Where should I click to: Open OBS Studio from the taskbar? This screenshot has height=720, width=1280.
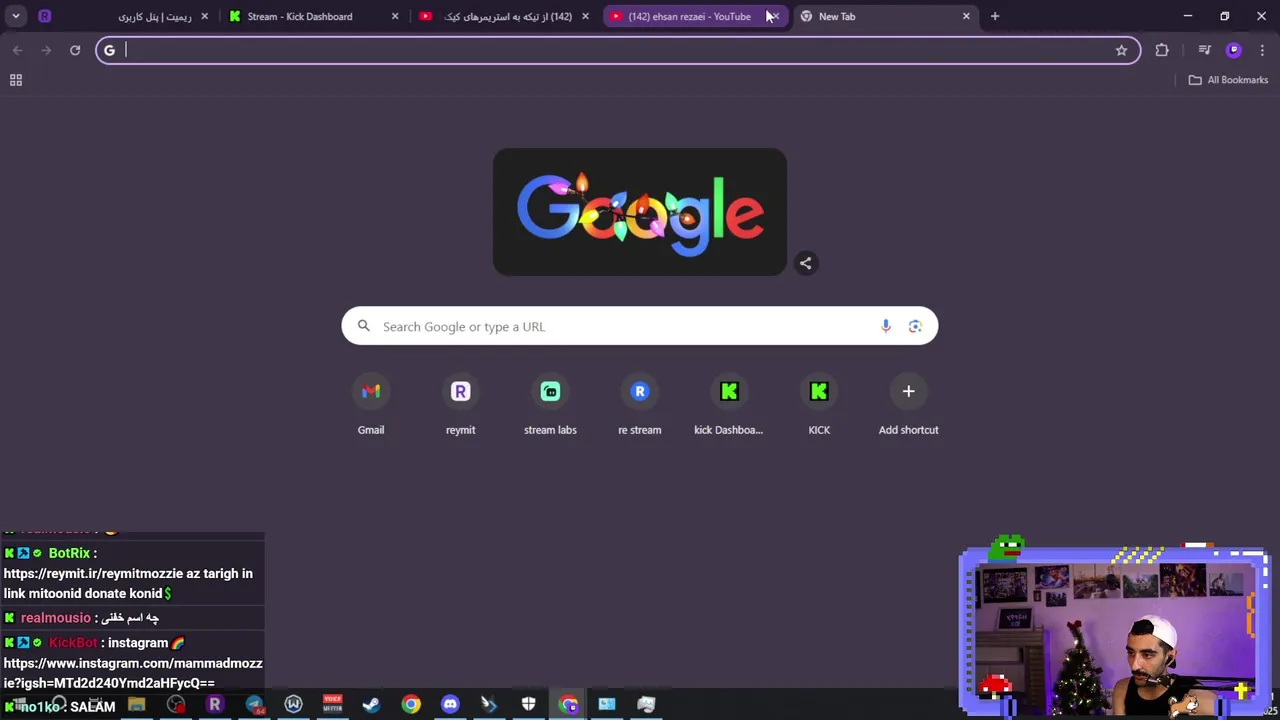[x=176, y=705]
